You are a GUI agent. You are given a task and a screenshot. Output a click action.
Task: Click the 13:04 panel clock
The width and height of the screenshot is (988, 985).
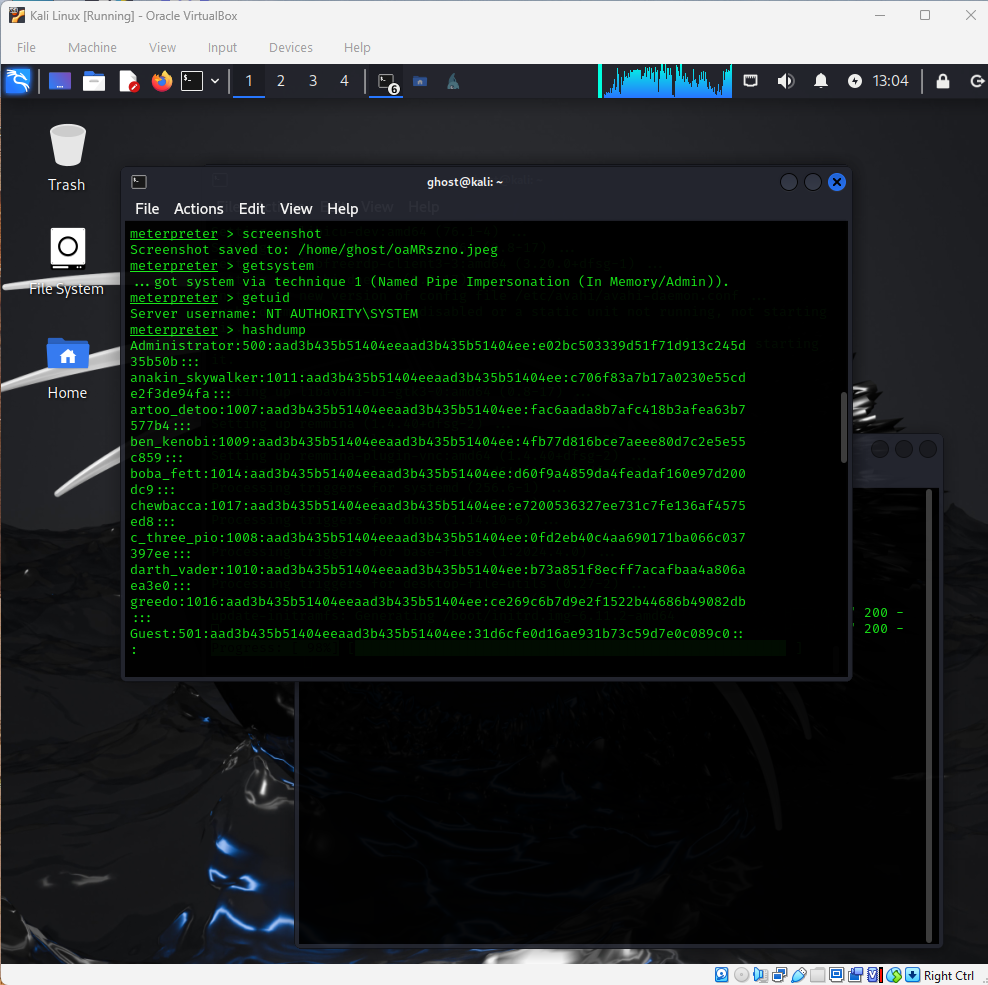point(890,81)
